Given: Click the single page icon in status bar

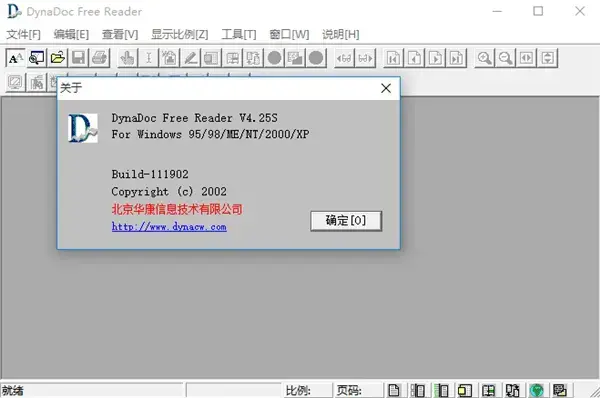Looking at the screenshot, I should pos(394,390).
